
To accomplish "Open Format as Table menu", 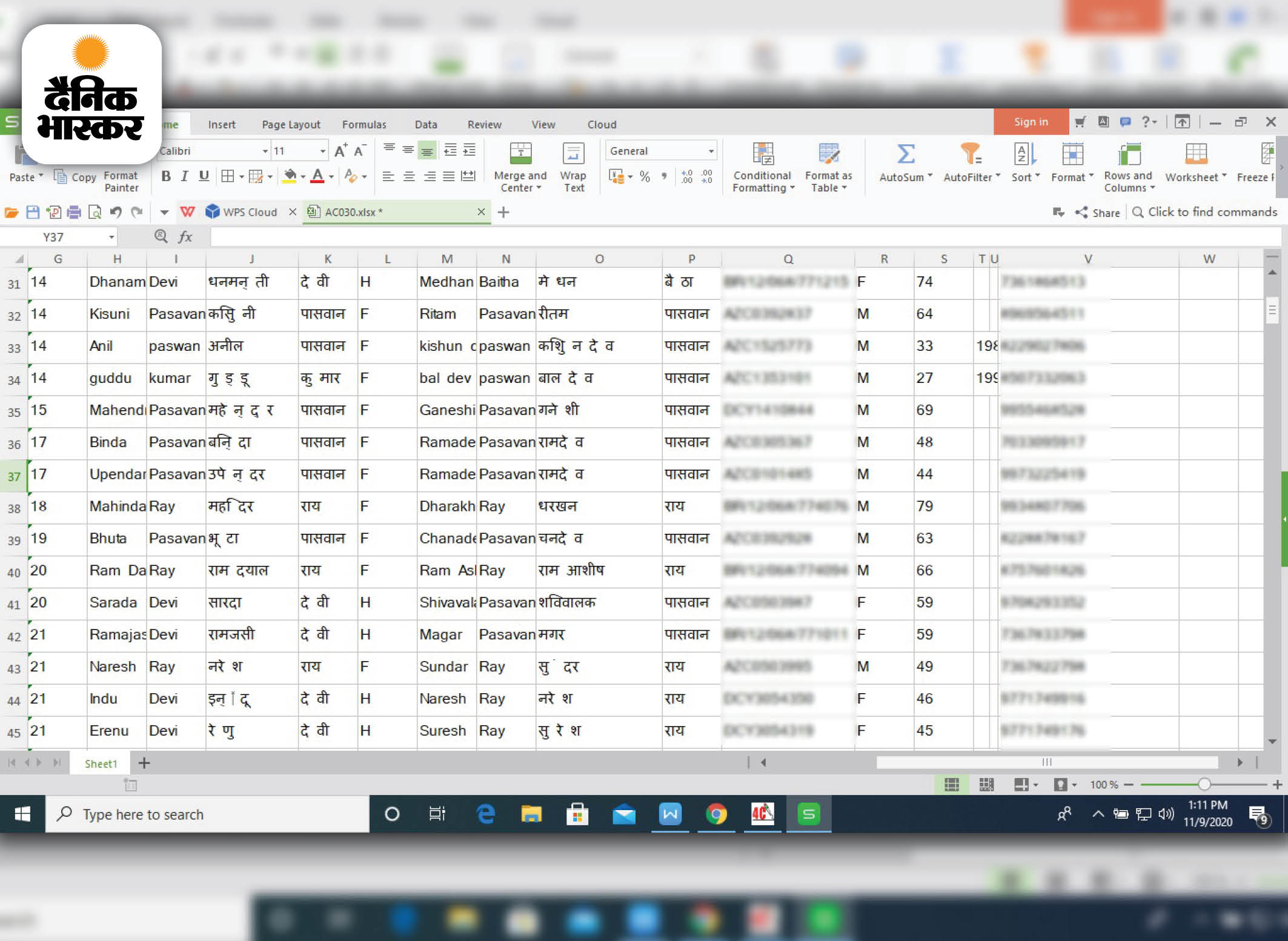I will click(828, 168).
